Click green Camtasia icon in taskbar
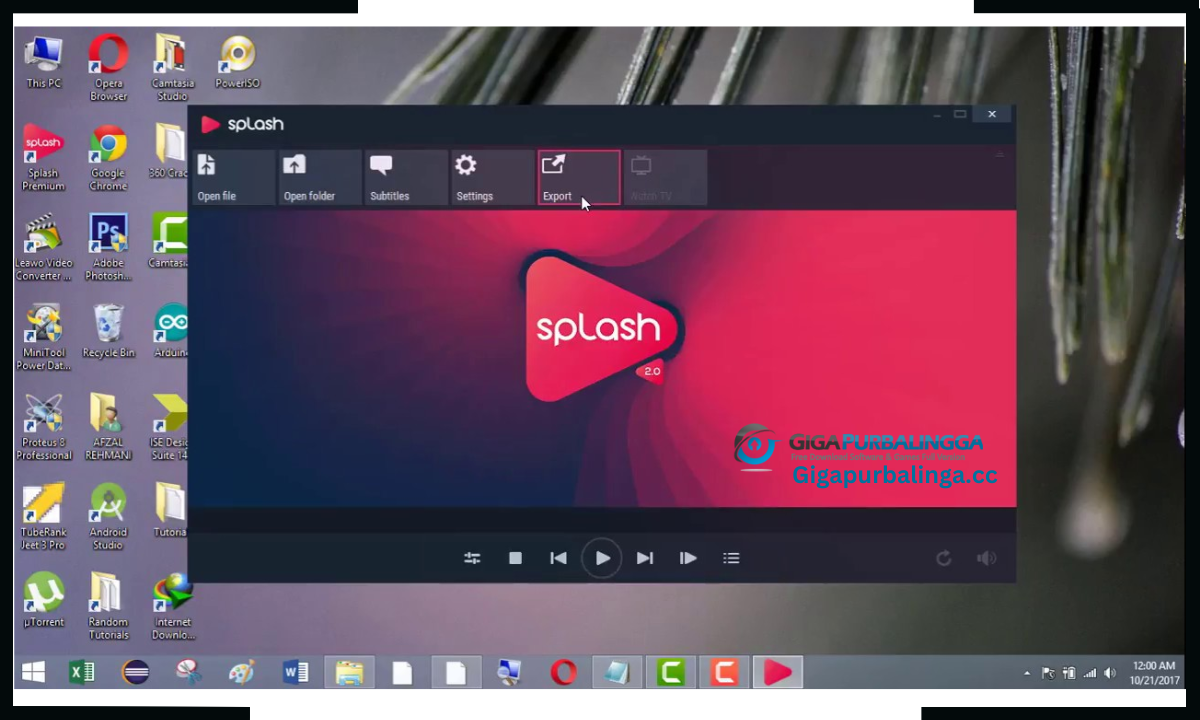1200x720 pixels. point(670,672)
